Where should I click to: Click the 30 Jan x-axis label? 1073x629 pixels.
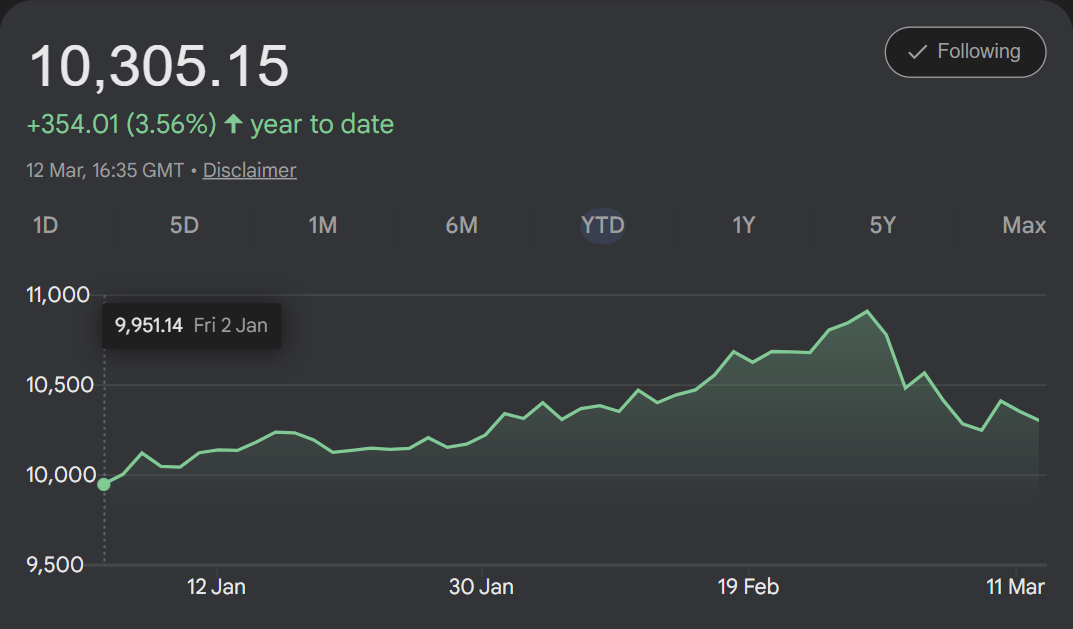pos(481,587)
